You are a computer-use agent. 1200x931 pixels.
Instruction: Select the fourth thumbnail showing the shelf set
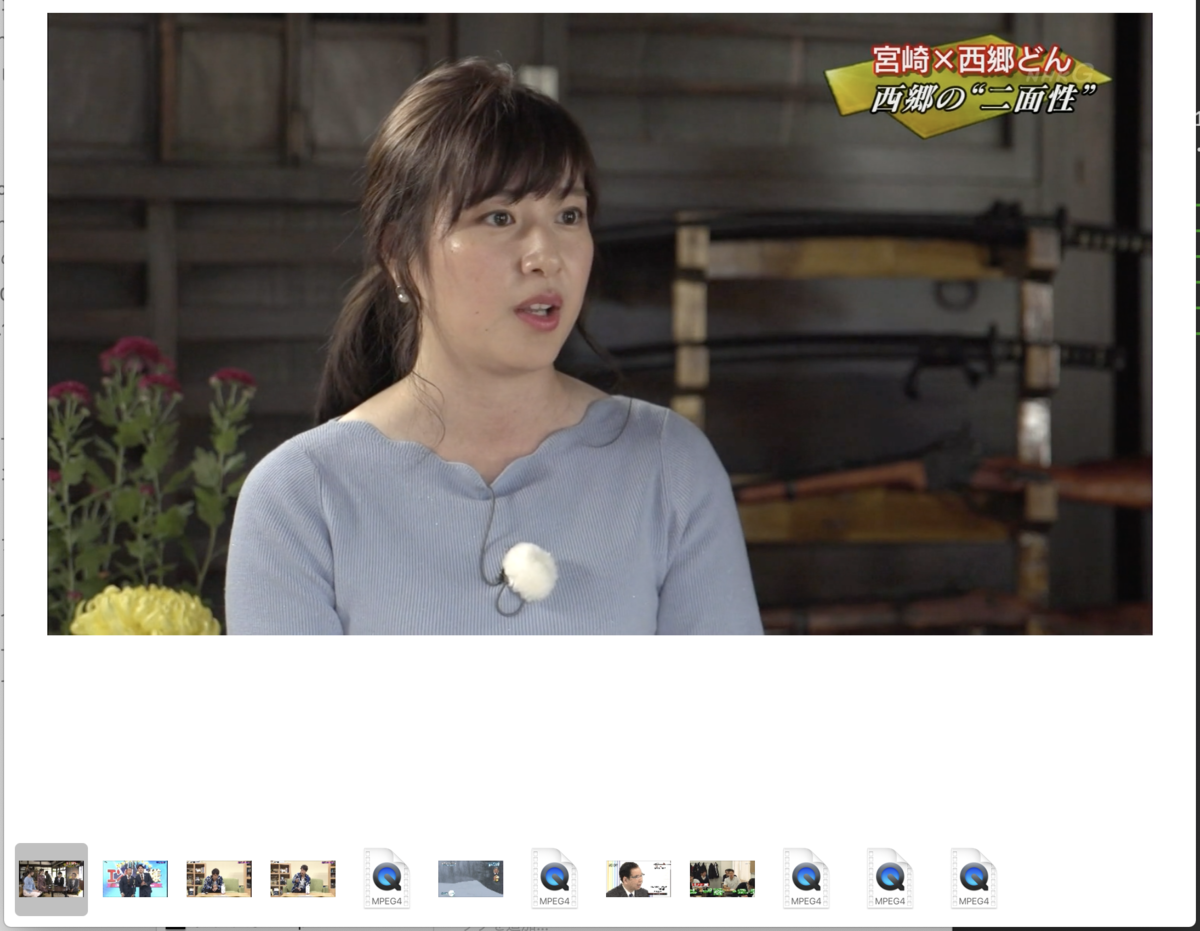[x=302, y=878]
